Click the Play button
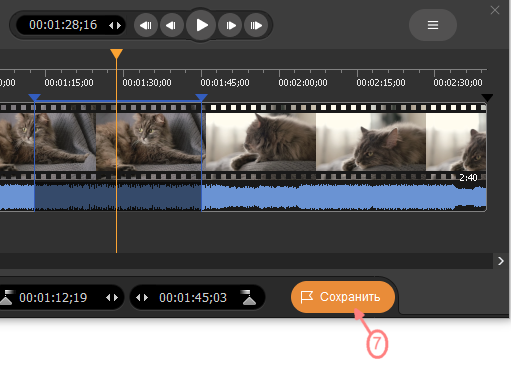 click(x=201, y=25)
